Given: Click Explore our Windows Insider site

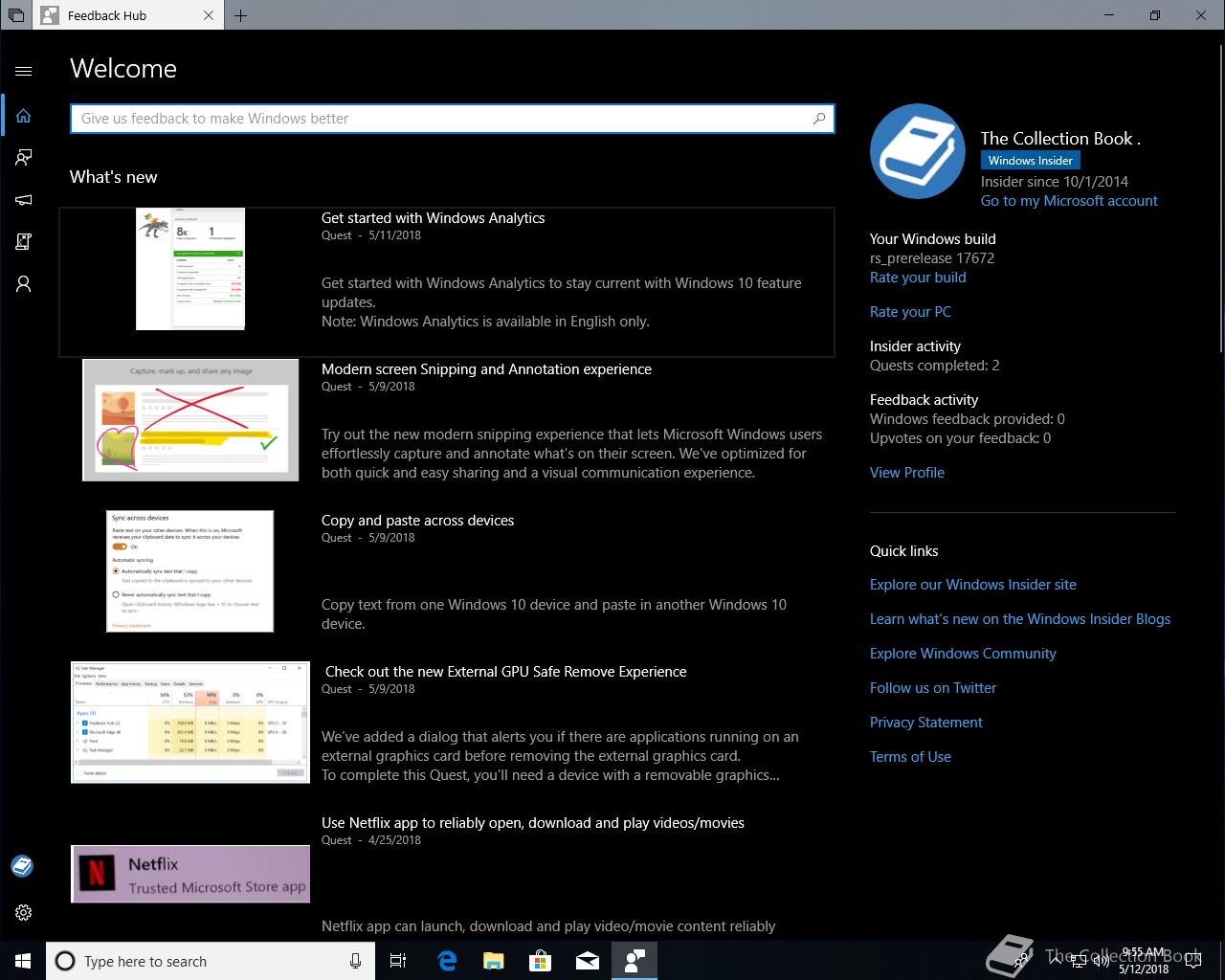Looking at the screenshot, I should (x=973, y=585).
